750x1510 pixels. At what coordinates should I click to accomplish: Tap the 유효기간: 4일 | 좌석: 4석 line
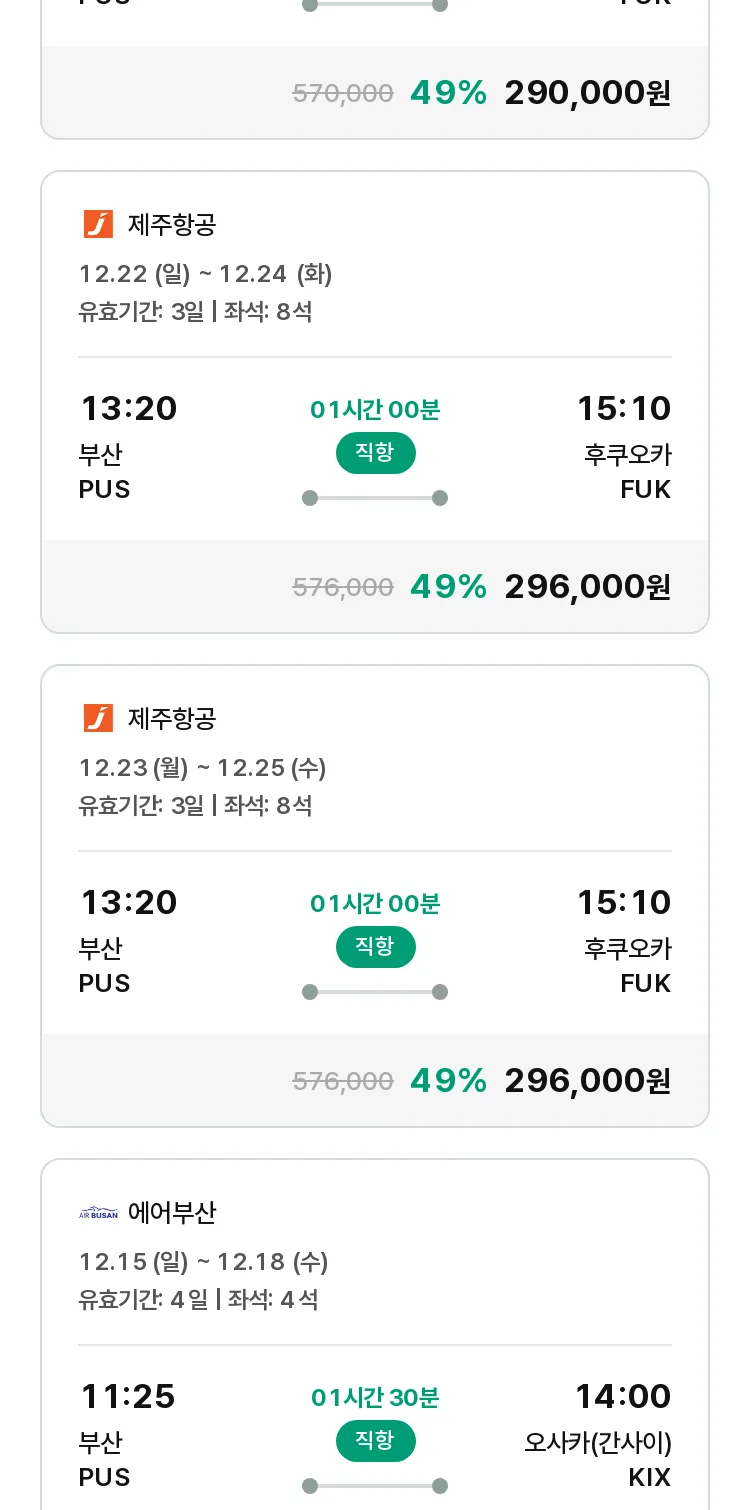[198, 1300]
